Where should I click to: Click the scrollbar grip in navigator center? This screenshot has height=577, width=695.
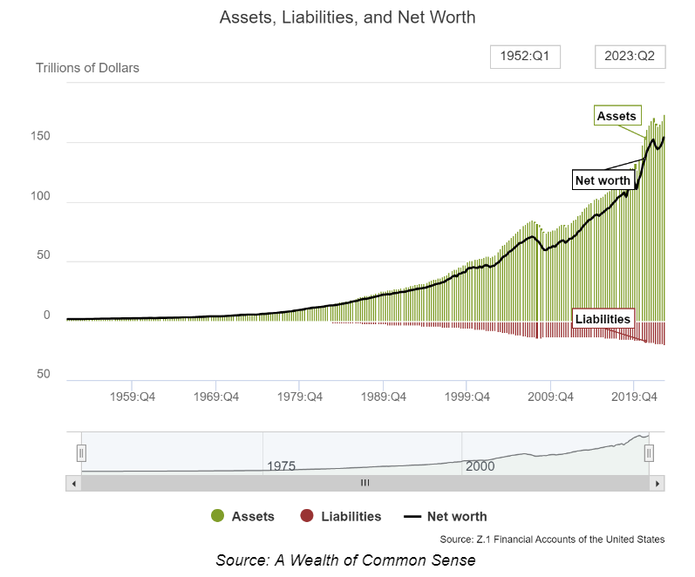[x=365, y=483]
